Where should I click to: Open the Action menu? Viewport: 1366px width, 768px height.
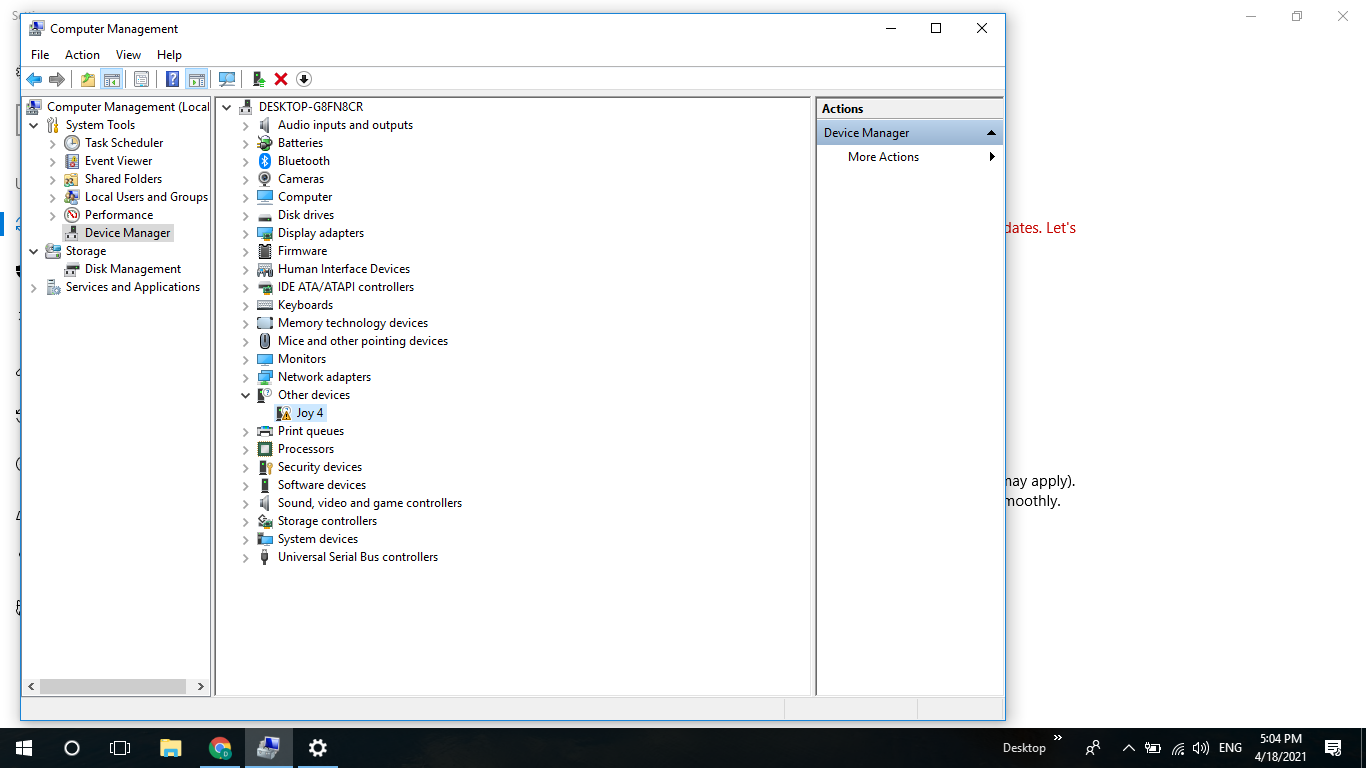(82, 55)
